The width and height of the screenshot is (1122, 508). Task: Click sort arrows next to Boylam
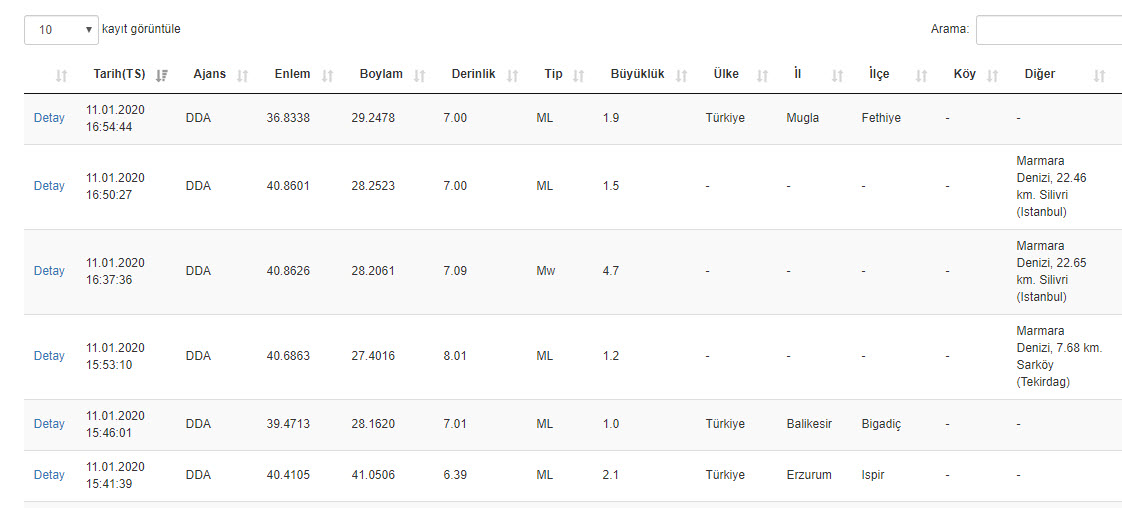point(420,75)
